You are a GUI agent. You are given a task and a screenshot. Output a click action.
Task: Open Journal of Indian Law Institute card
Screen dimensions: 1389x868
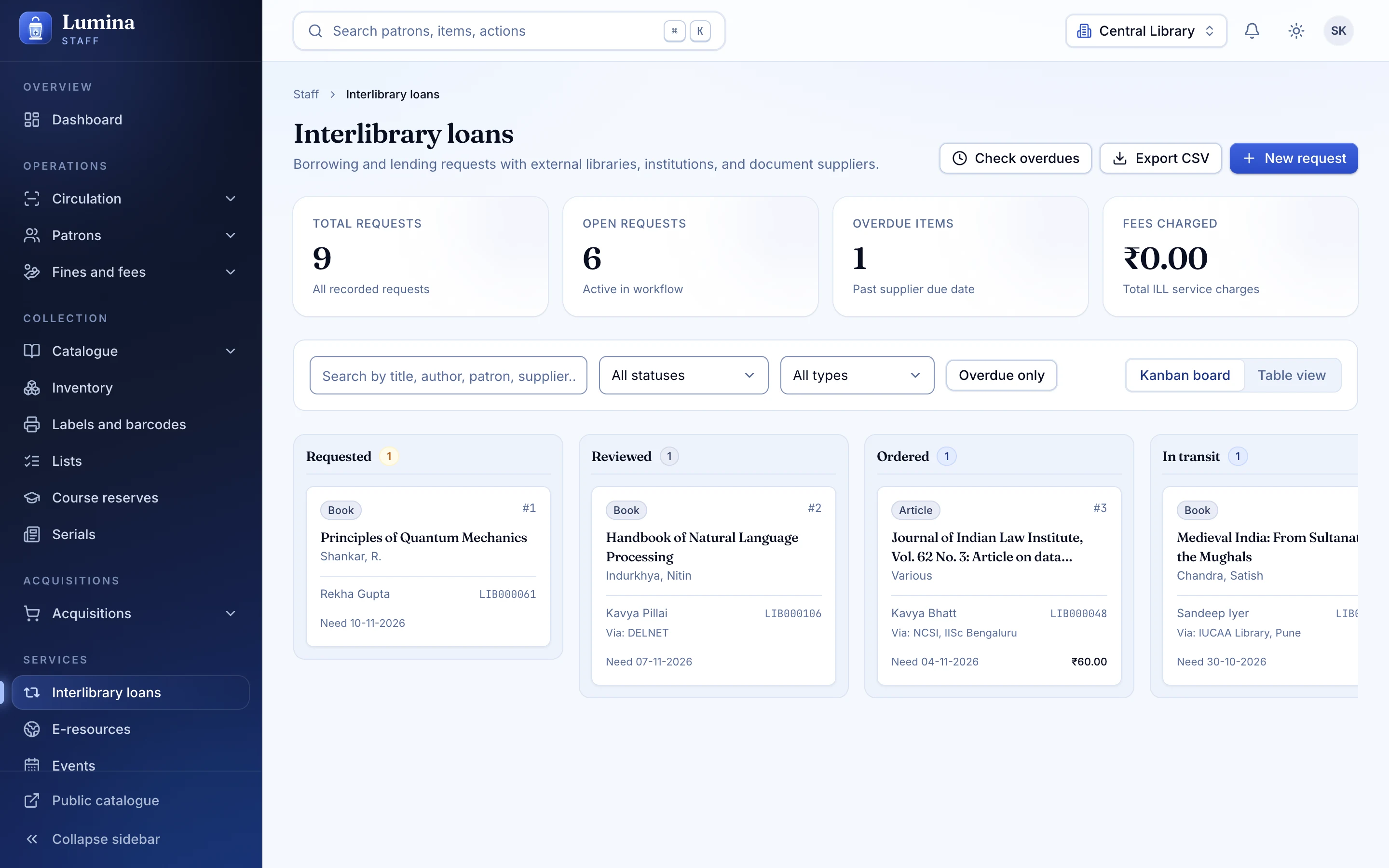pyautogui.click(x=999, y=585)
